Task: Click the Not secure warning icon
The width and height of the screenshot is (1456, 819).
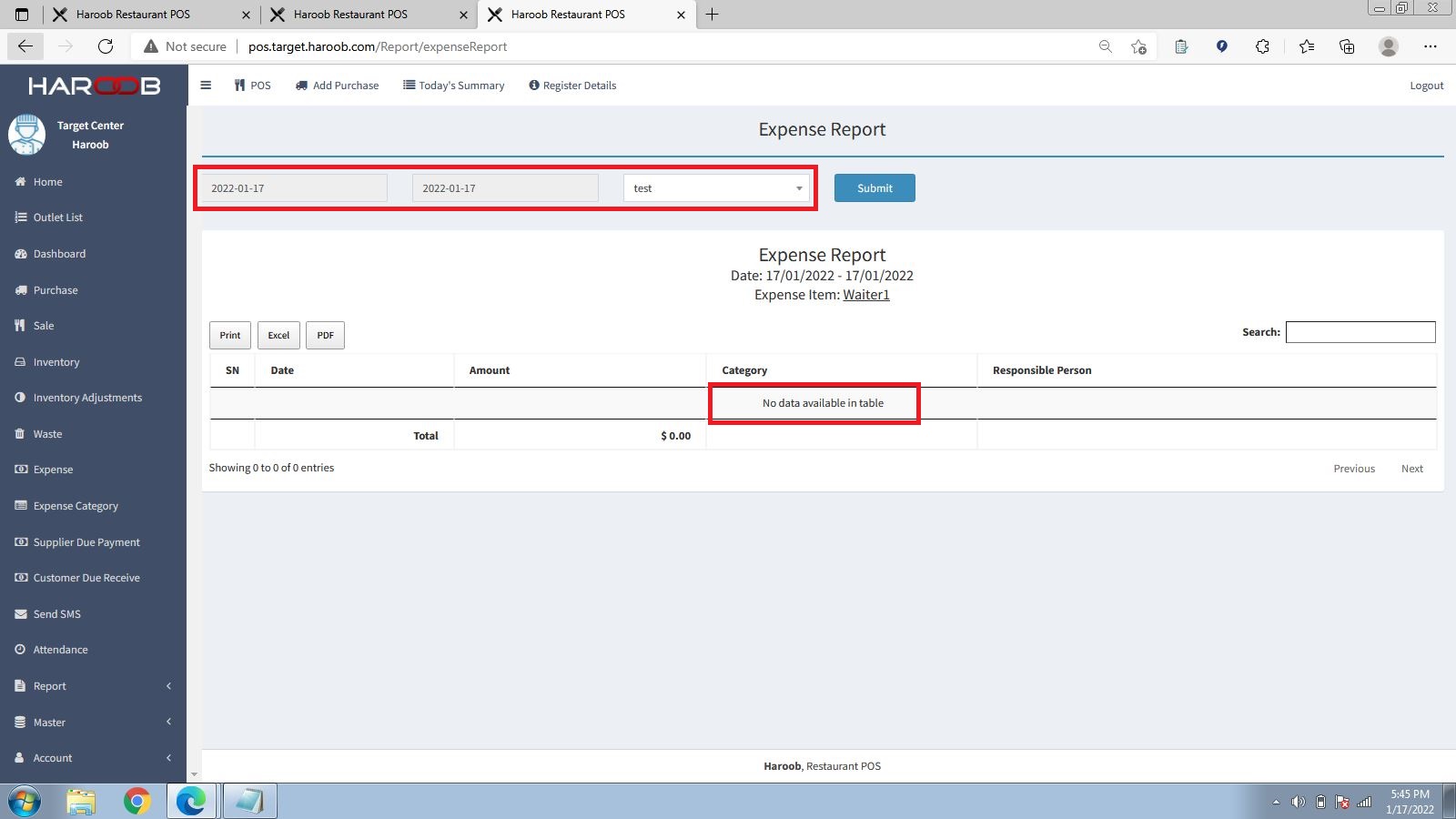Action: click(151, 46)
